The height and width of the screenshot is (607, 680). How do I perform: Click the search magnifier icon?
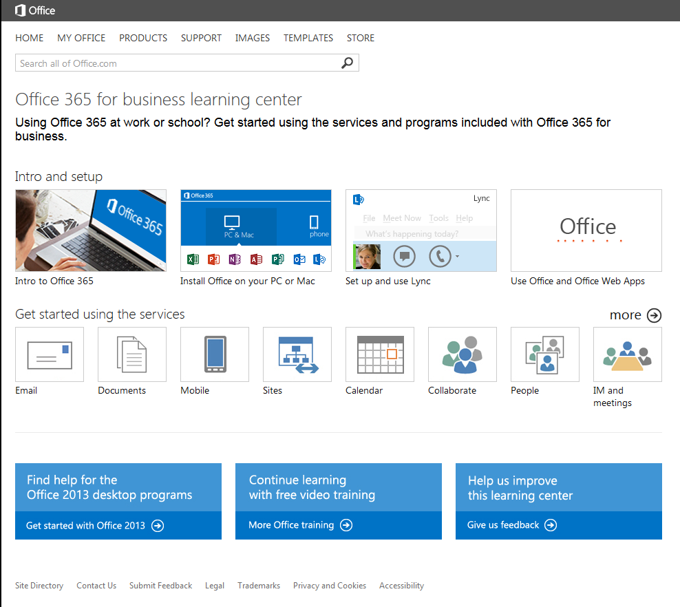coord(347,63)
